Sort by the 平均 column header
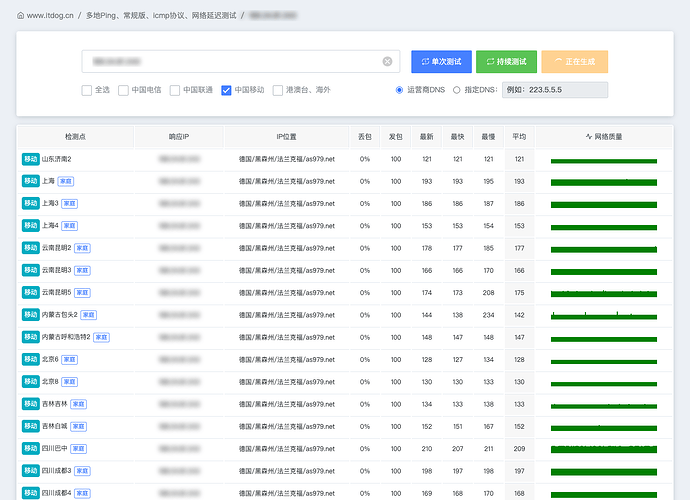This screenshot has height=500, width=690. pyautogui.click(x=519, y=137)
